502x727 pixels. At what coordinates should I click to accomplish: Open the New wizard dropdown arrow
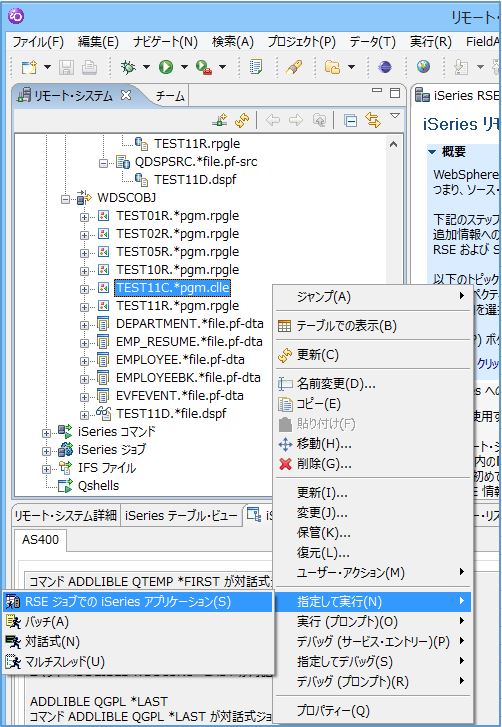coord(47,68)
